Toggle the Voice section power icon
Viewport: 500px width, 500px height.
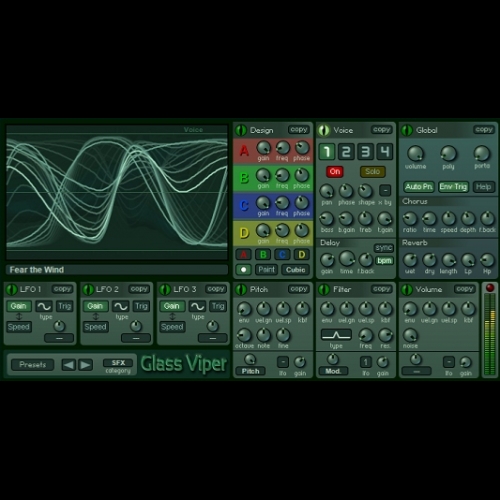click(x=324, y=130)
